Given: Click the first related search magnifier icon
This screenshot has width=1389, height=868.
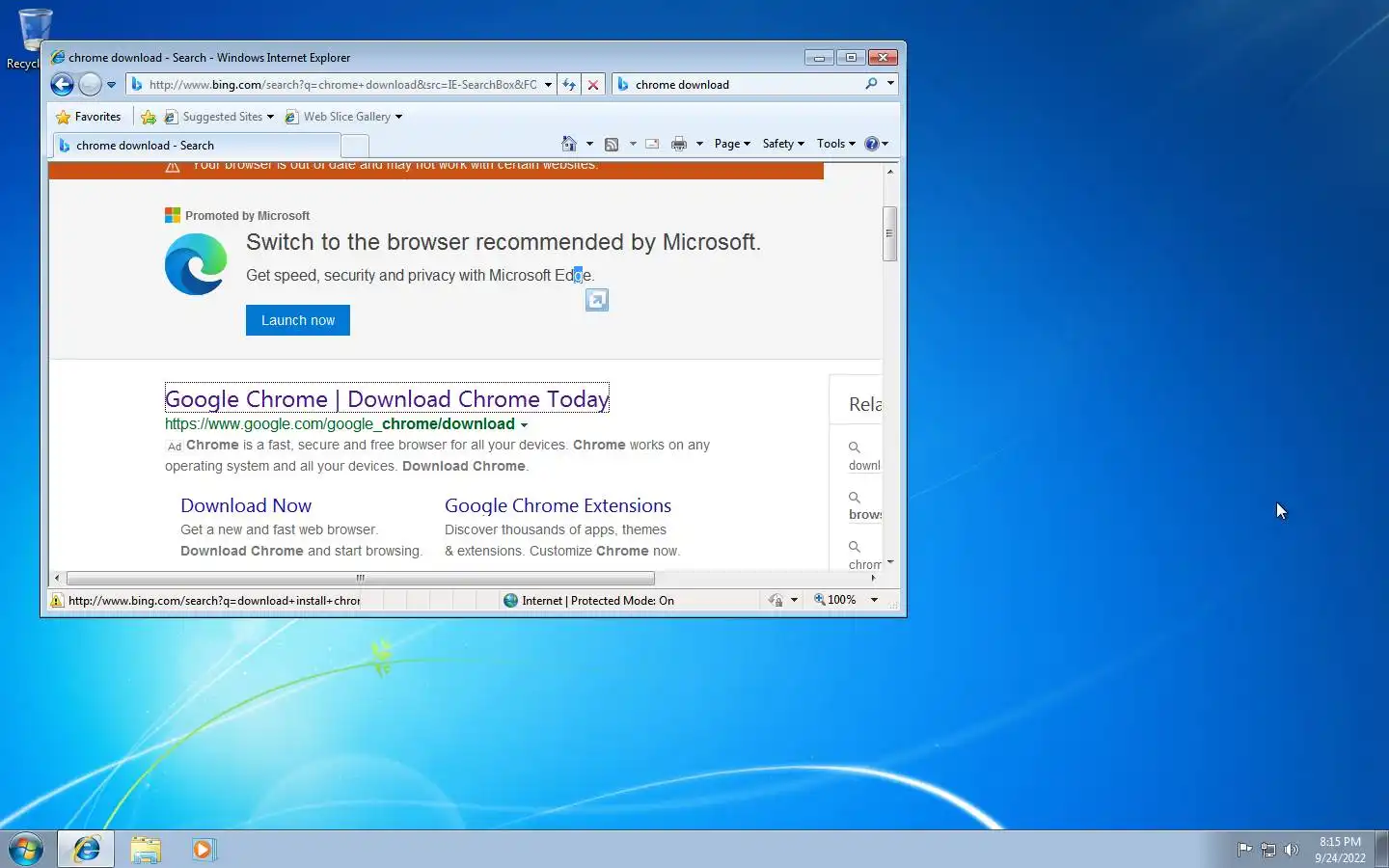Looking at the screenshot, I should click(x=854, y=448).
